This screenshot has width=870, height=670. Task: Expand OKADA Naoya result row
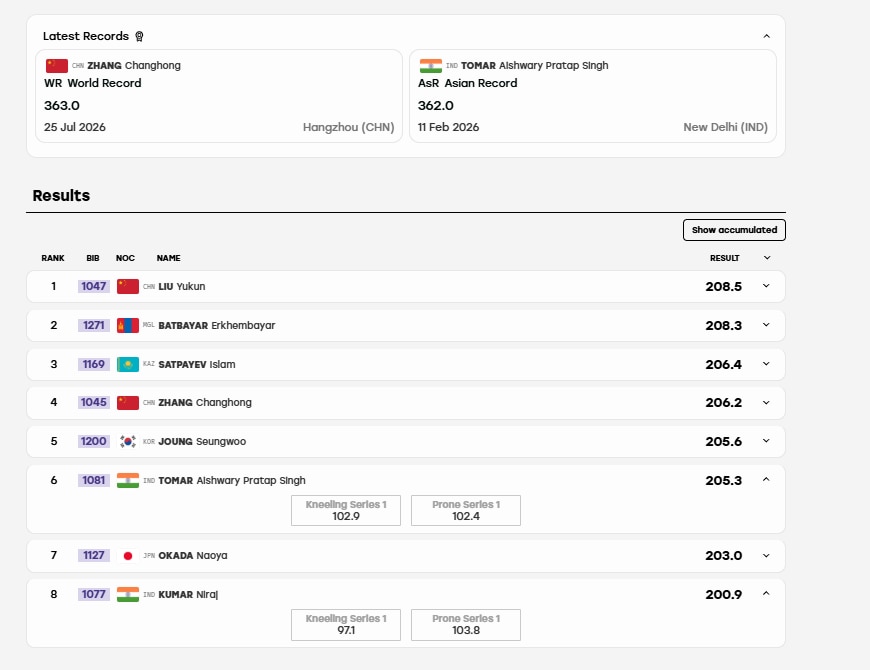coord(766,555)
